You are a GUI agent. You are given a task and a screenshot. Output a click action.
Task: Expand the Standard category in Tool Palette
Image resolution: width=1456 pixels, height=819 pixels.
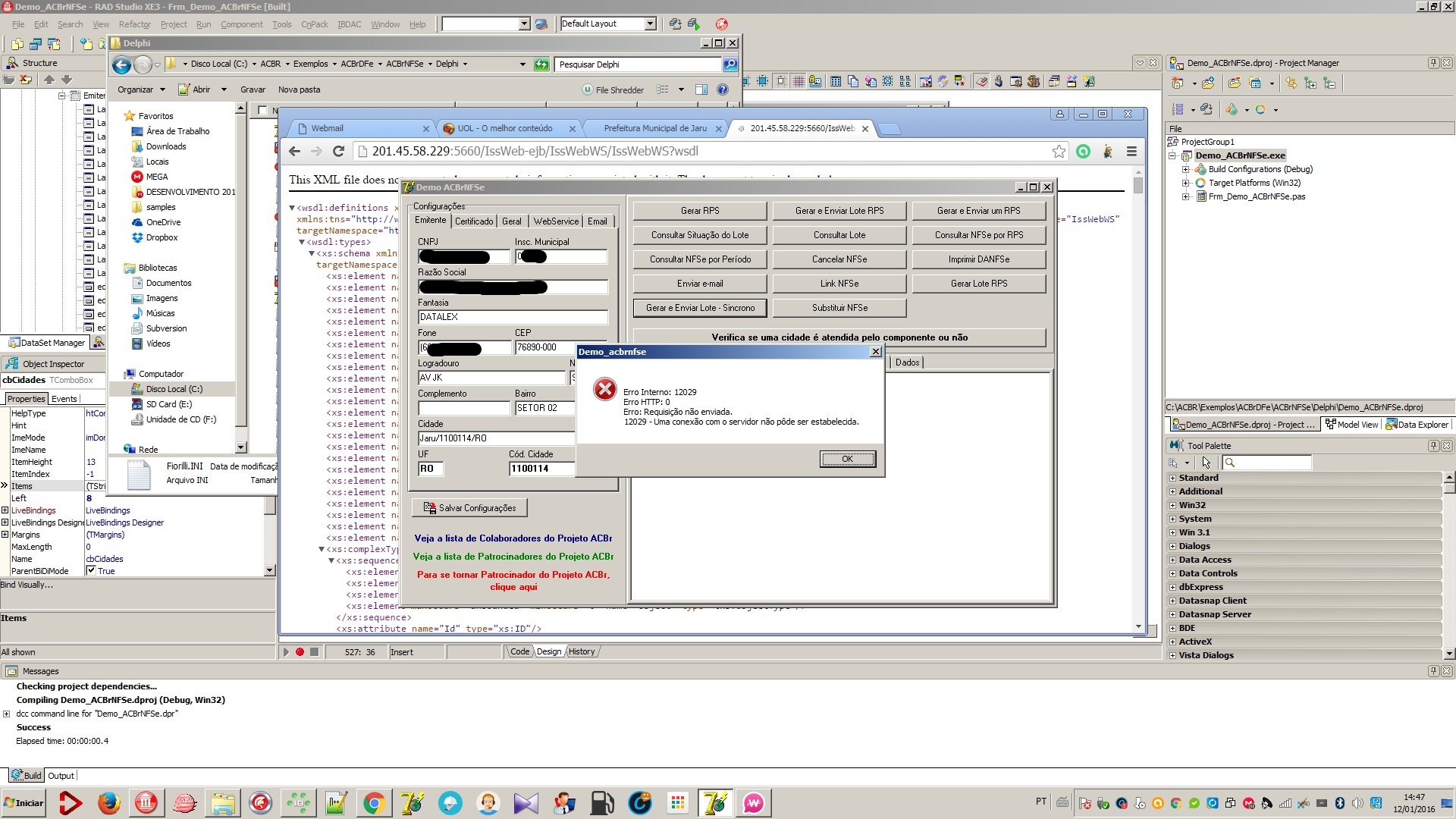coord(1172,479)
